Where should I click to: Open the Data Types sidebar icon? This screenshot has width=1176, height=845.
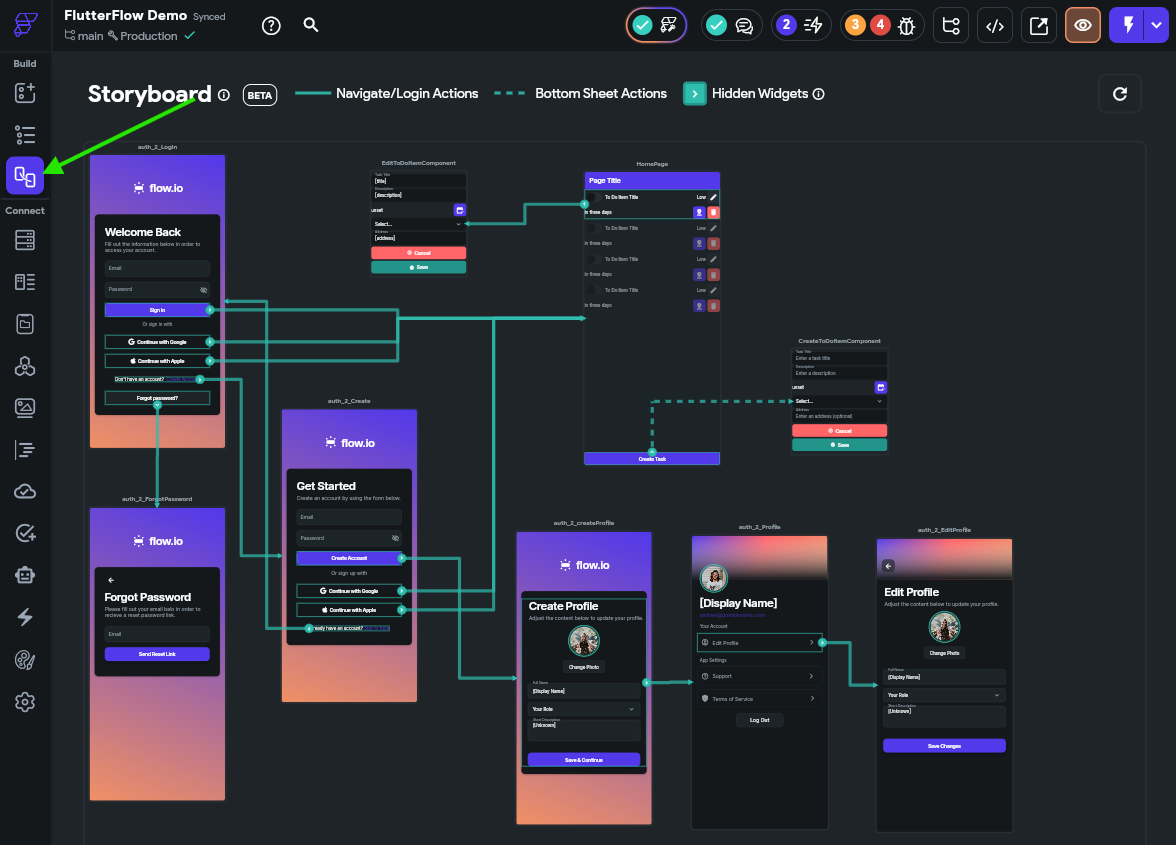point(25,282)
